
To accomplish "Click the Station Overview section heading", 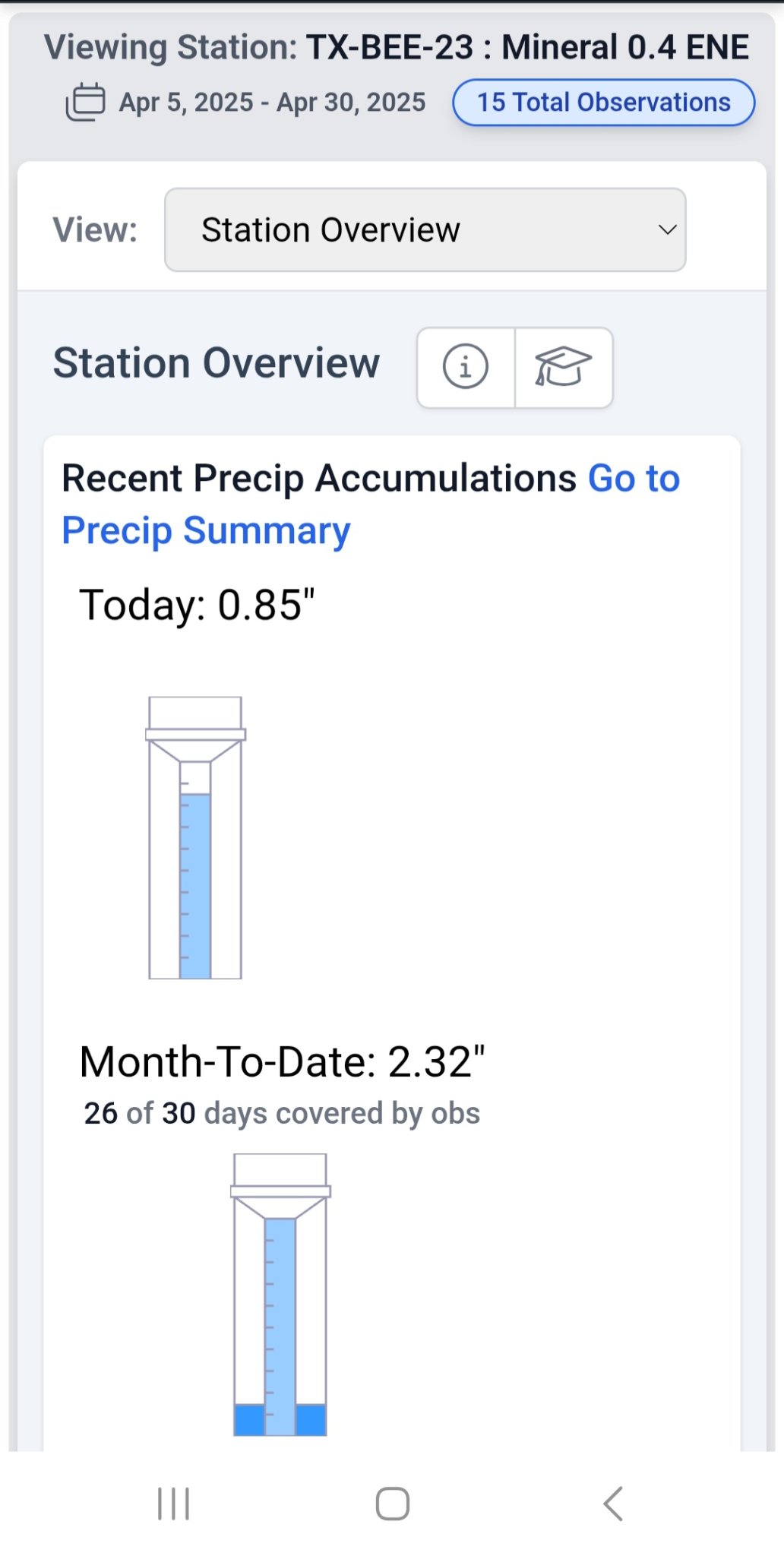I will [217, 362].
